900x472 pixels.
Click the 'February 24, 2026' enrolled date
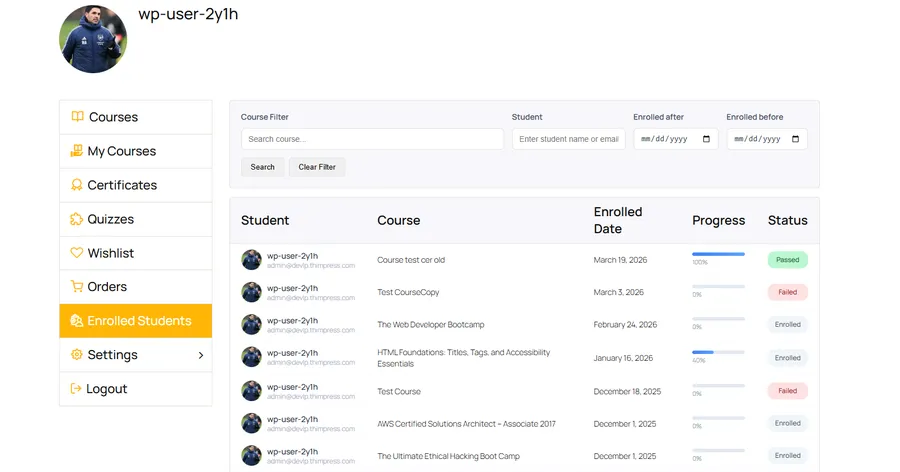pos(625,324)
